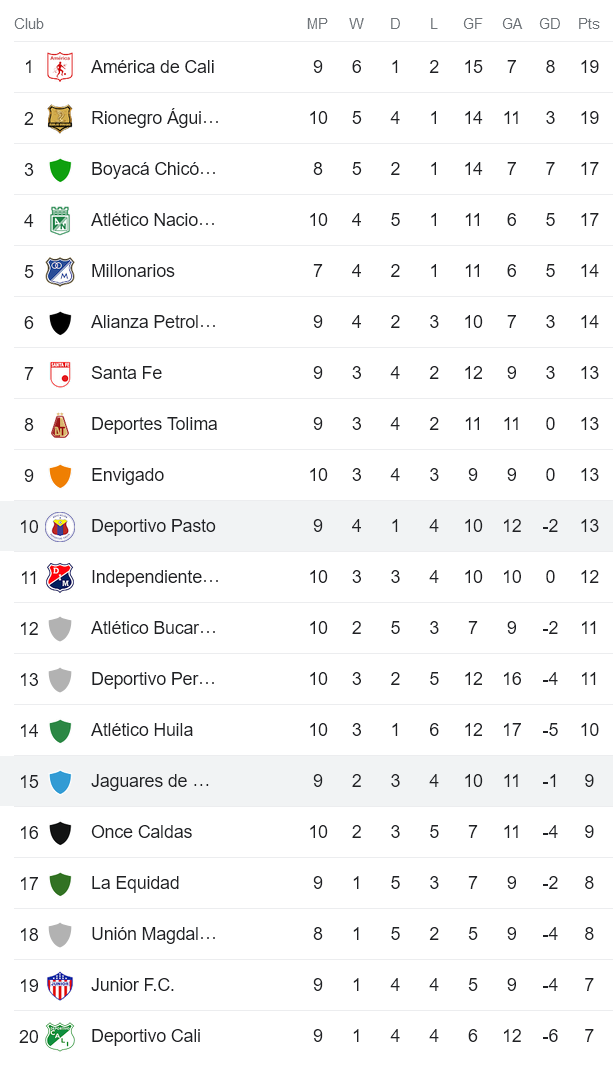Click the América de Cali club crest

click(x=60, y=67)
